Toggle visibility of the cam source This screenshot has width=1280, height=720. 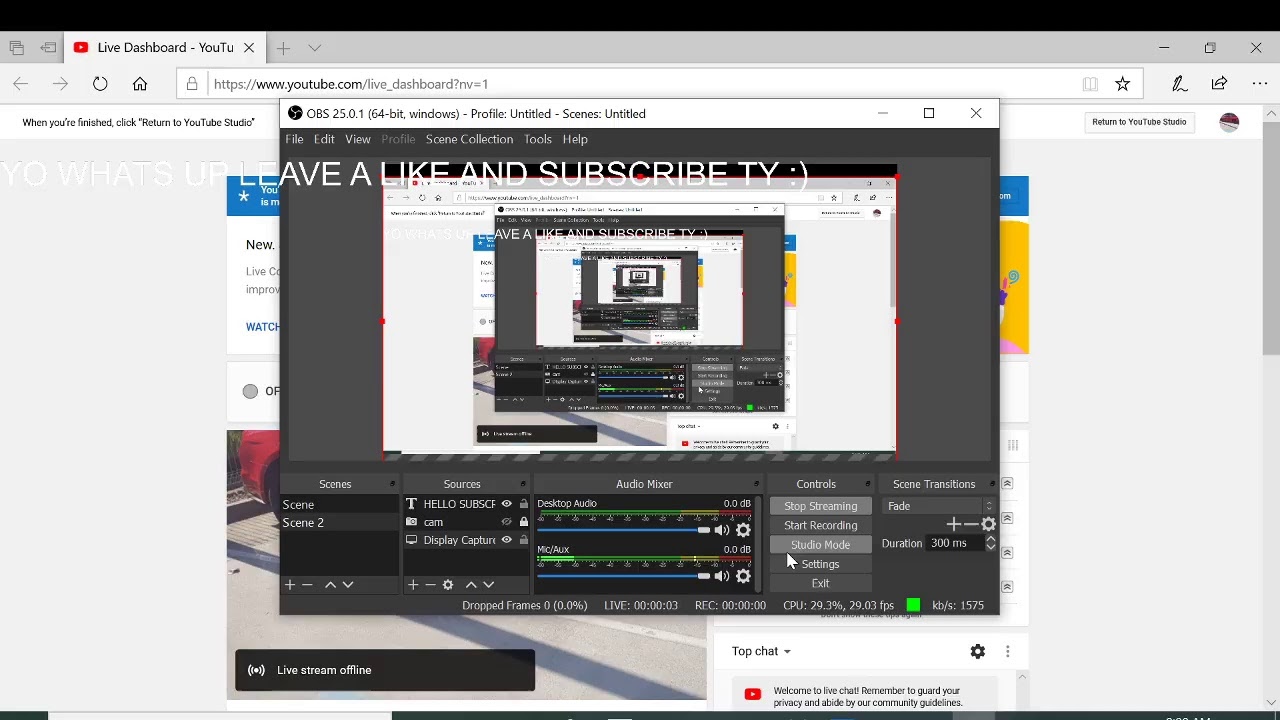(x=506, y=522)
